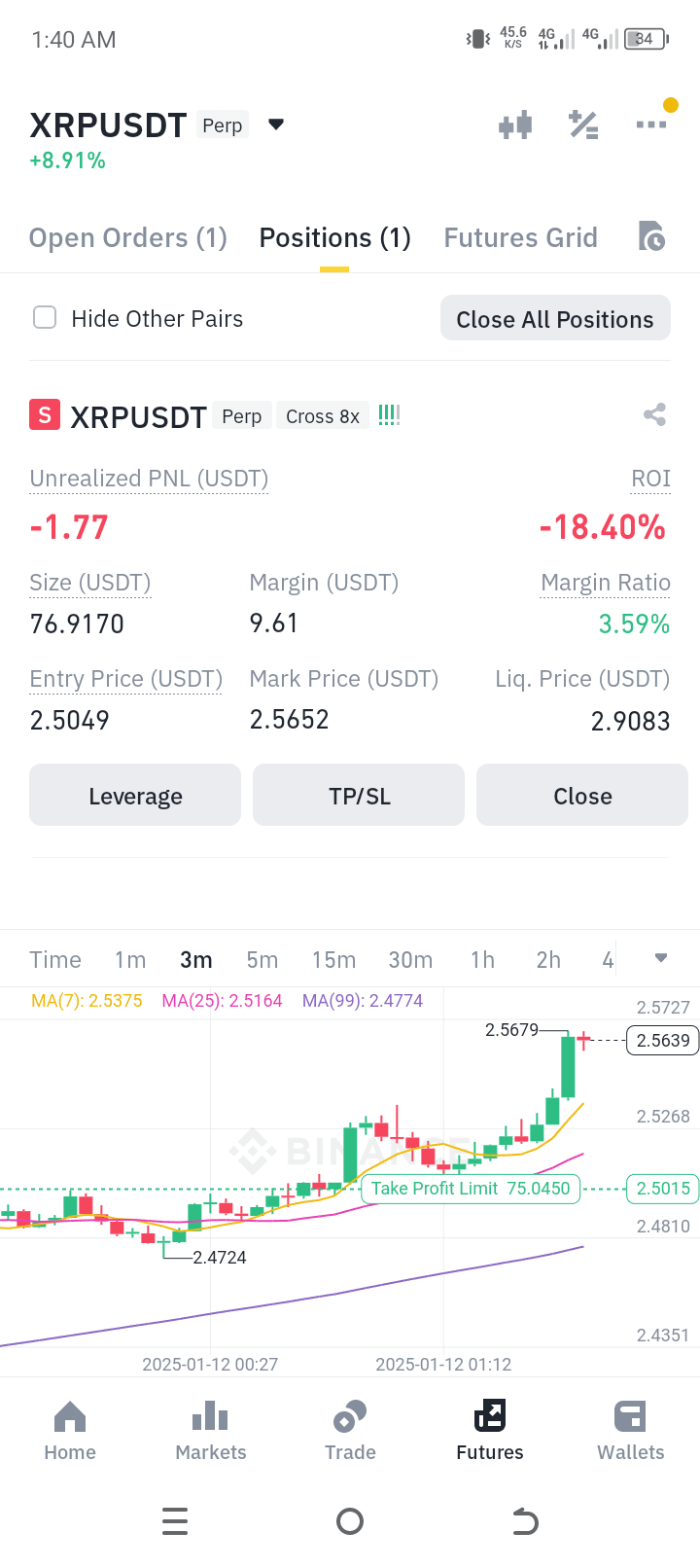Open the Trade tab icon

pos(350,1416)
